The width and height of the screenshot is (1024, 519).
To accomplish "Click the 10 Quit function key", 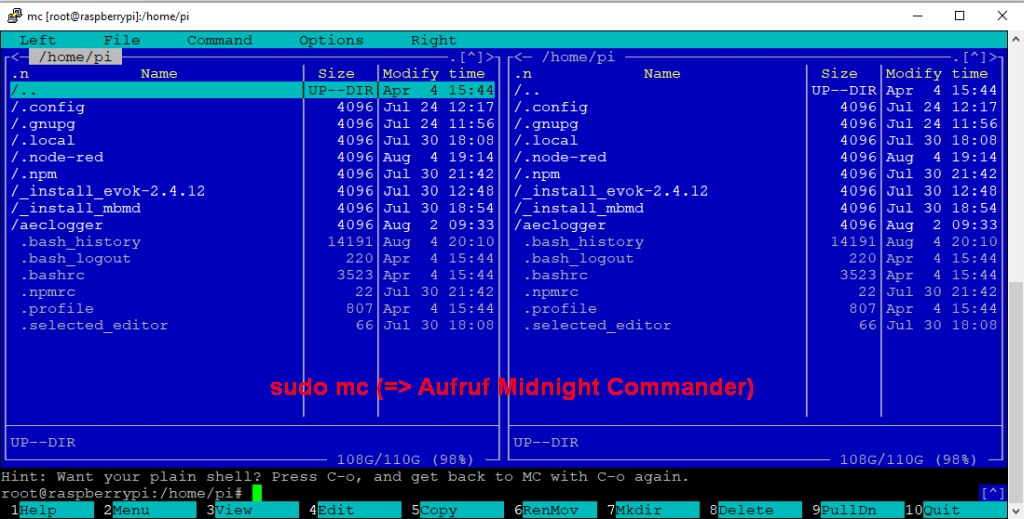I will pos(955,510).
